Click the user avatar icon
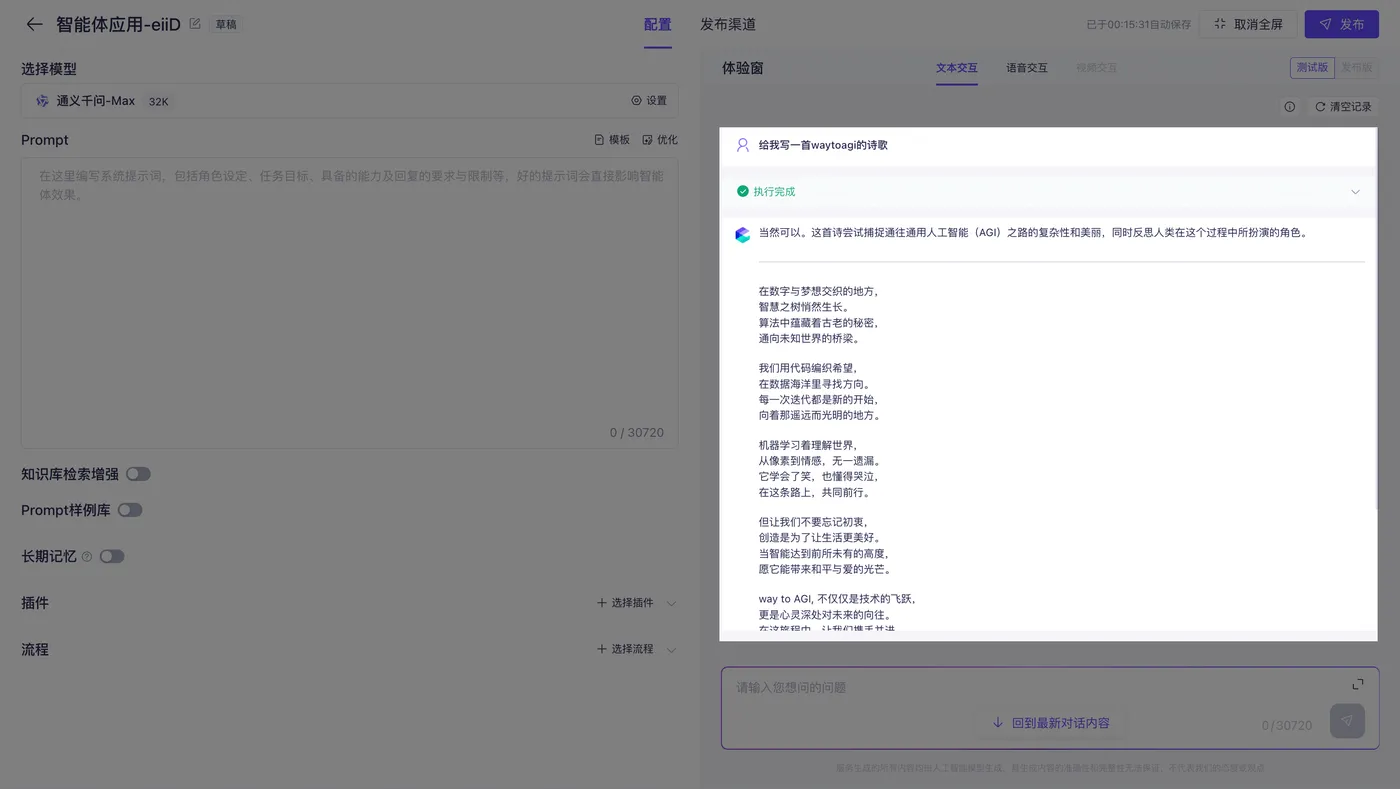The image size is (1400, 789). coord(742,145)
